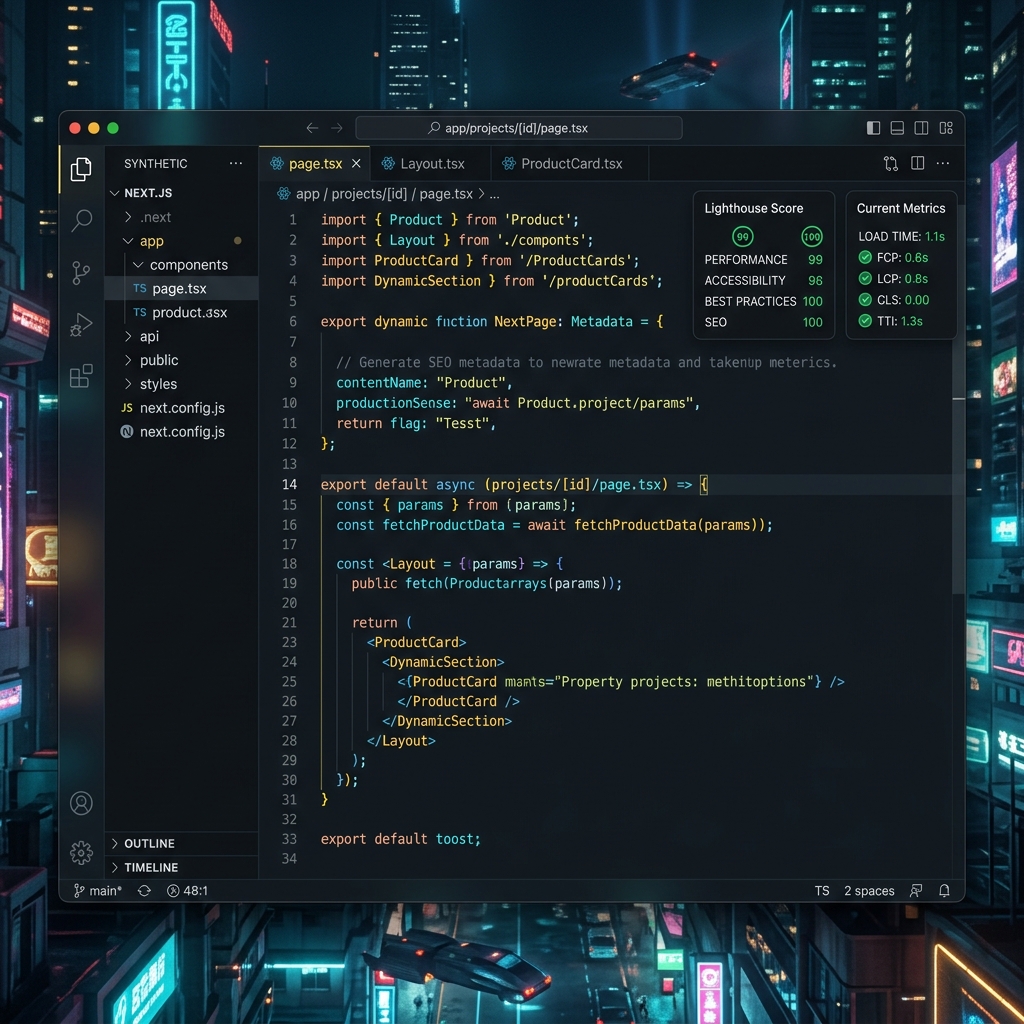
Task: Click the projects/[id] breadcrumb segment
Action: pos(369,194)
